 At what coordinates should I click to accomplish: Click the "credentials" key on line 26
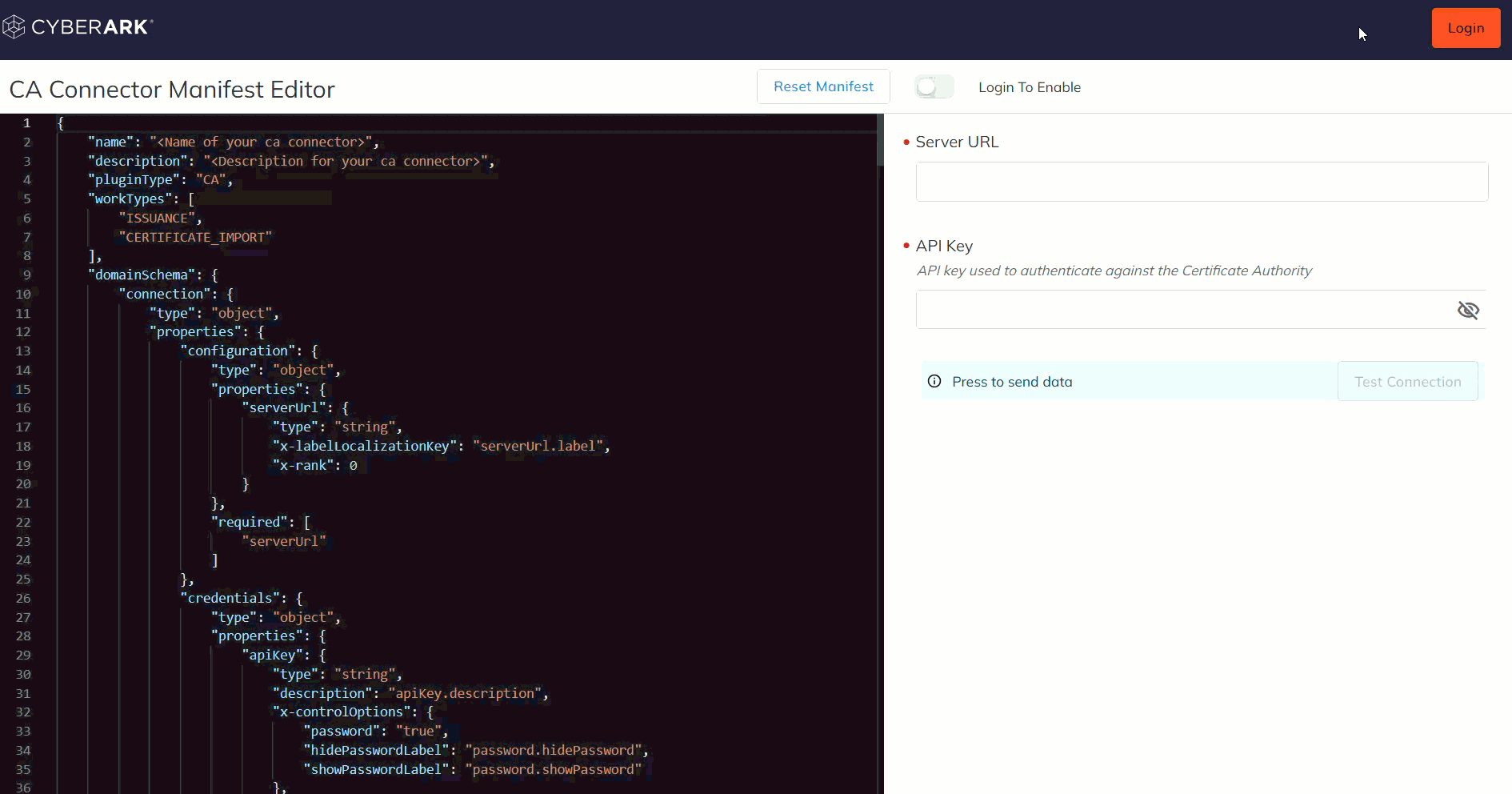click(230, 598)
